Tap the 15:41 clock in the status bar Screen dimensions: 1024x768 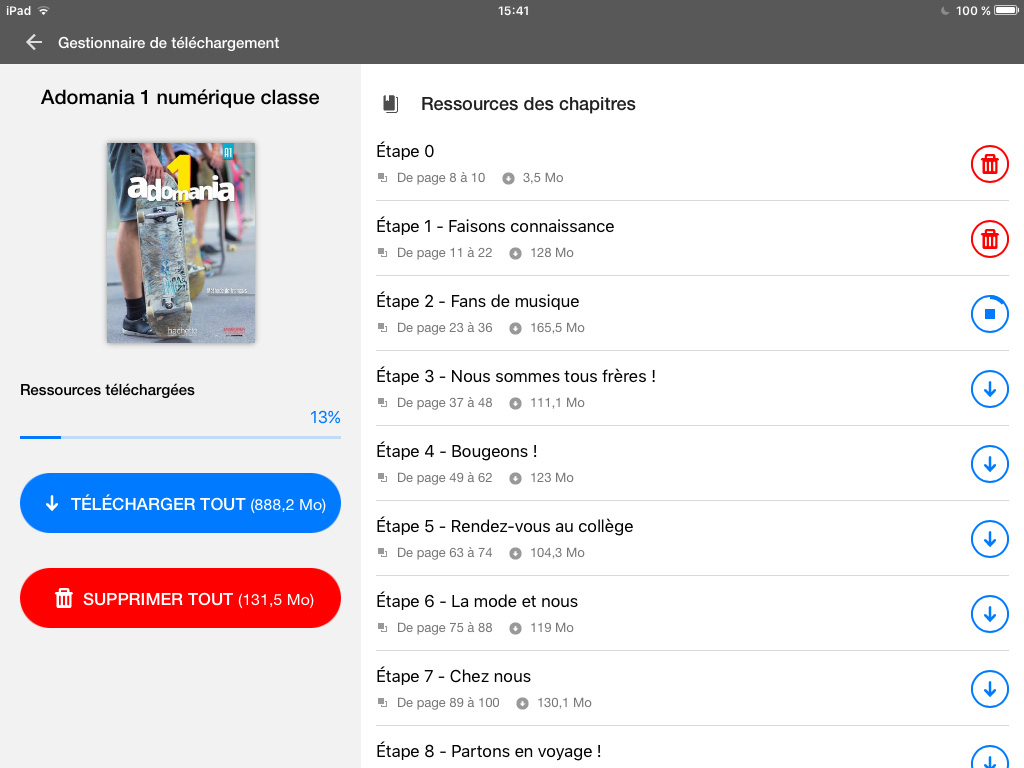coord(513,10)
